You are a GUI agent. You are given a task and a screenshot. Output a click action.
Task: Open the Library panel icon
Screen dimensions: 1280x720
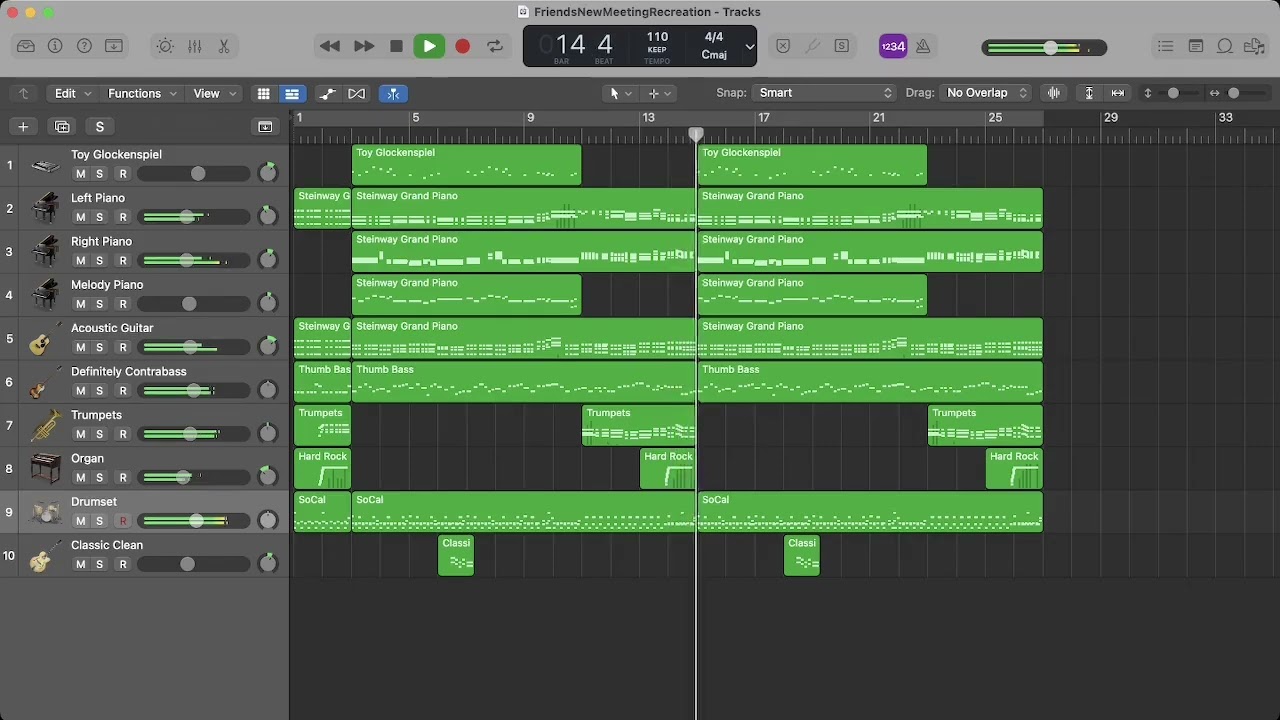pyautogui.click(x=26, y=46)
